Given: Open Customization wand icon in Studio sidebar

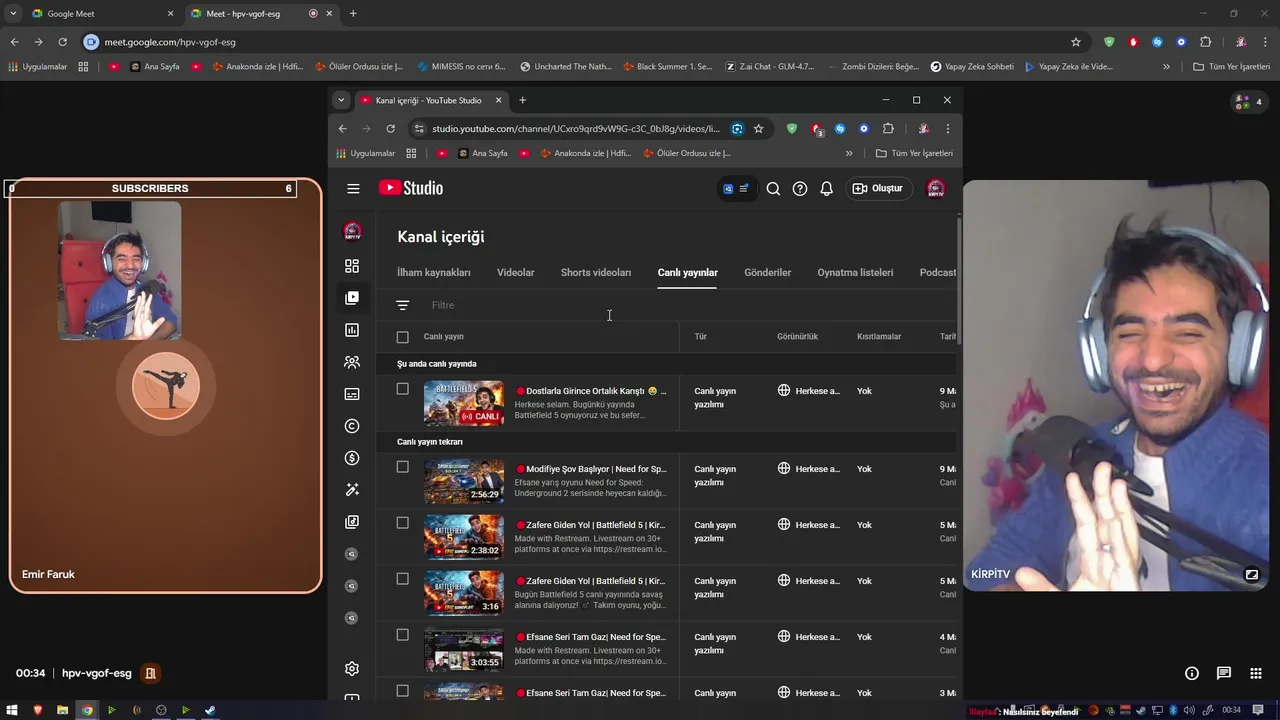Looking at the screenshot, I should (x=352, y=490).
